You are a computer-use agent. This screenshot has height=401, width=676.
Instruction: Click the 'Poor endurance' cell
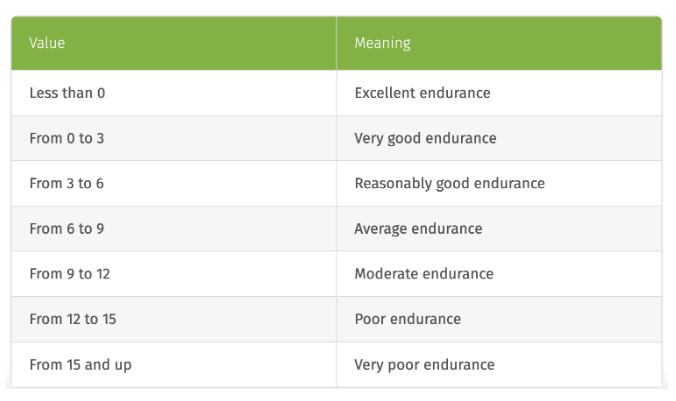pos(499,319)
